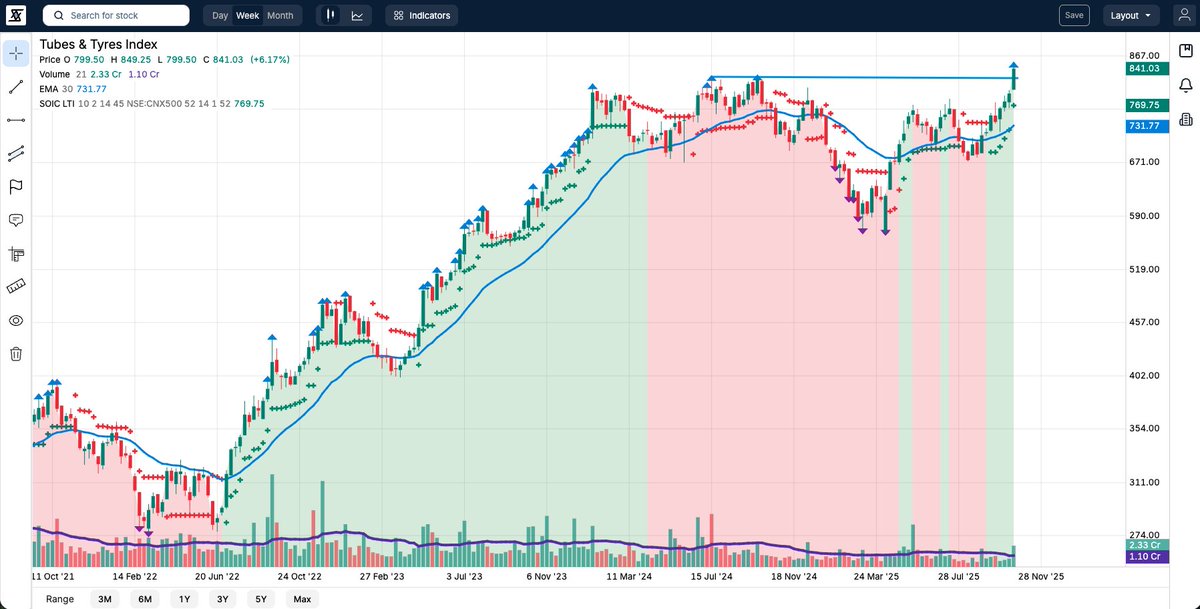Select the Day timeframe
The height and width of the screenshot is (609, 1200).
(x=220, y=15)
